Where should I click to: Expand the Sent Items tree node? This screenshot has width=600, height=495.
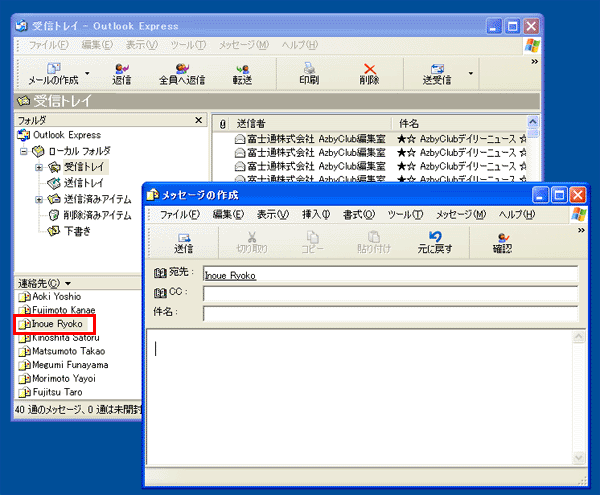(x=39, y=199)
